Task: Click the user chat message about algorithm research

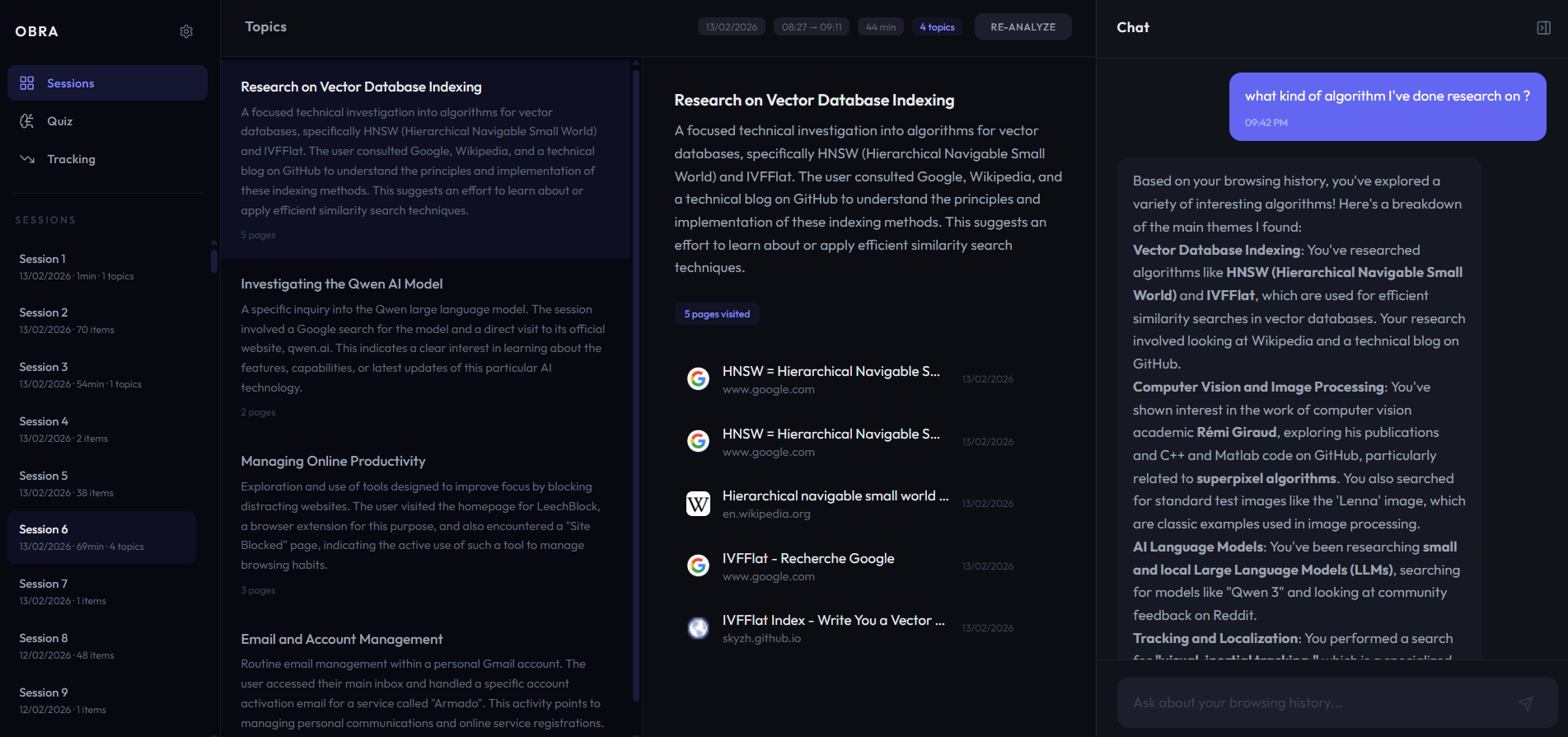Action: (1388, 107)
